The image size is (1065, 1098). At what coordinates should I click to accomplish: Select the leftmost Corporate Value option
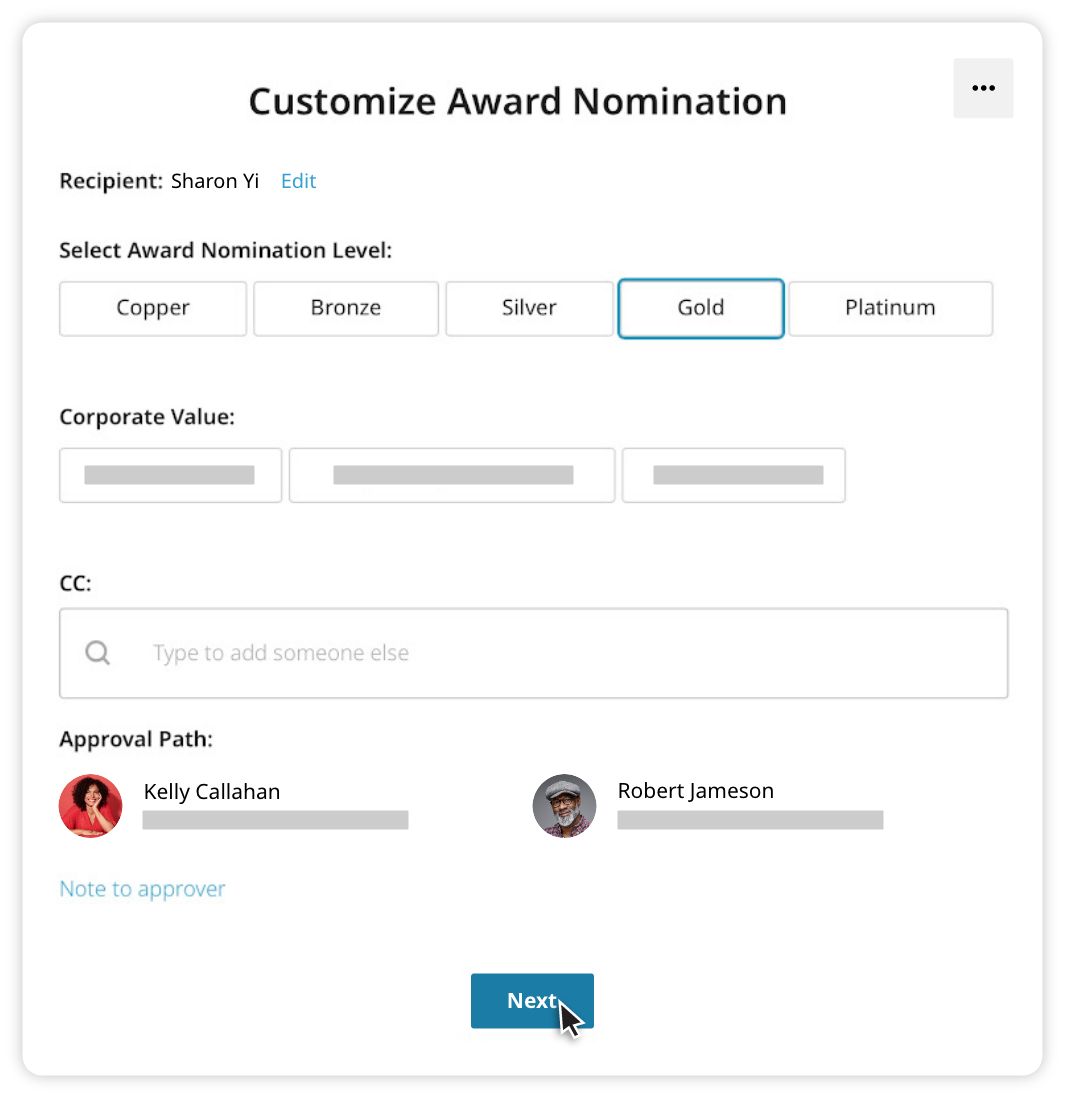point(170,475)
